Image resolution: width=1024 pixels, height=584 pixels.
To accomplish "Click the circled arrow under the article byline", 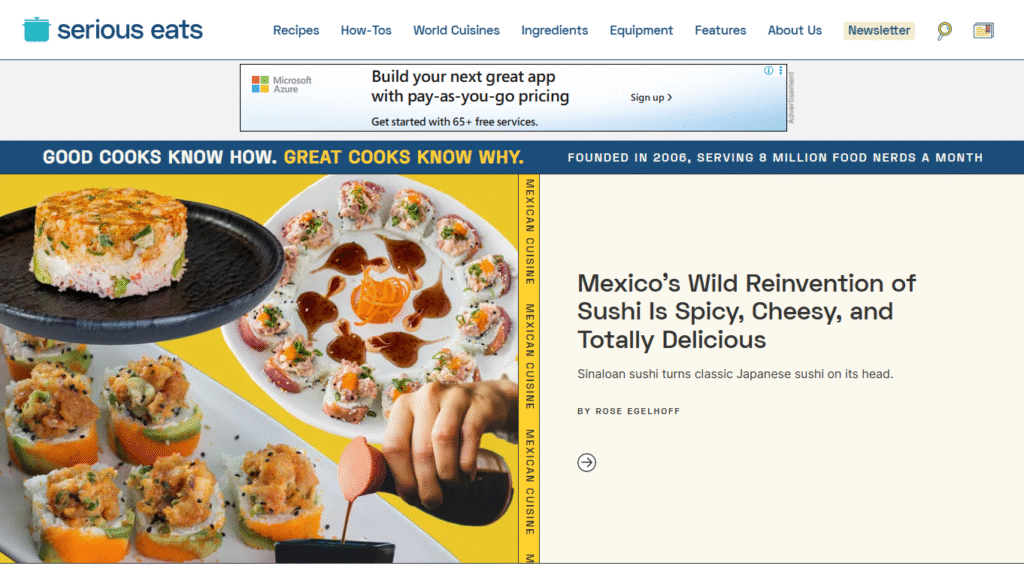I will [x=586, y=462].
